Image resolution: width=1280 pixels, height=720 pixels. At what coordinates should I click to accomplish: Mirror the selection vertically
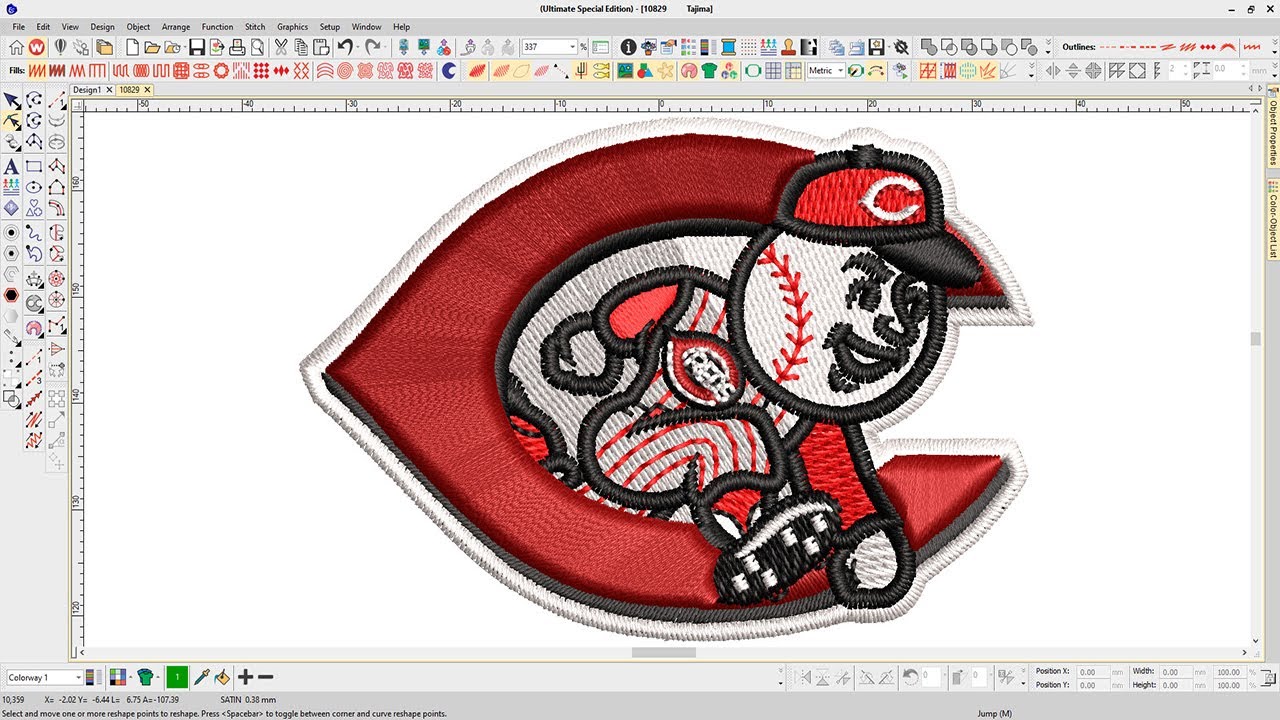coord(821,677)
